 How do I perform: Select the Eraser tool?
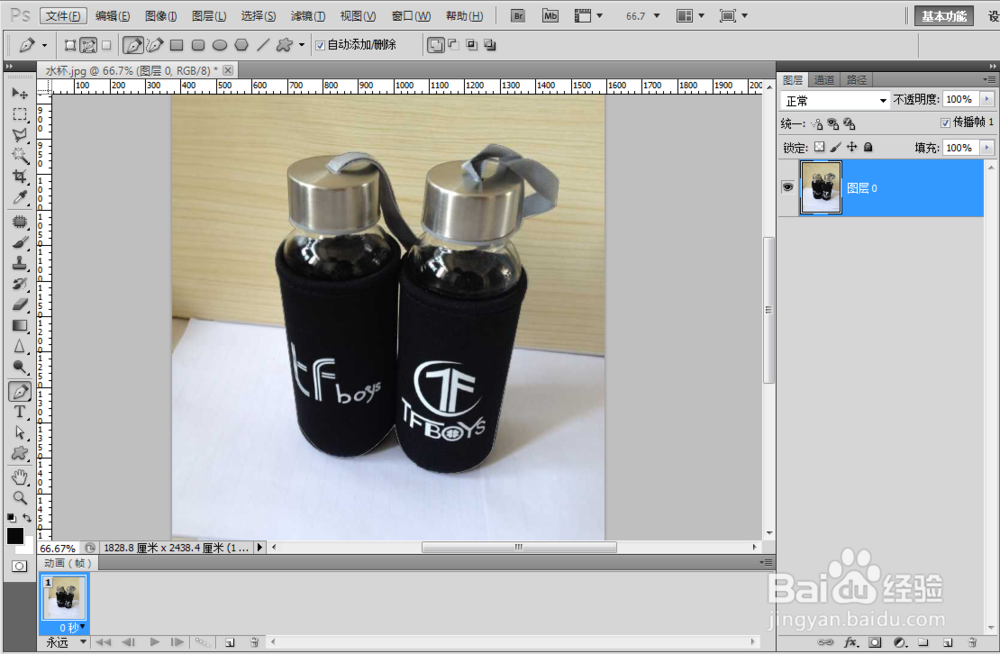tap(20, 304)
